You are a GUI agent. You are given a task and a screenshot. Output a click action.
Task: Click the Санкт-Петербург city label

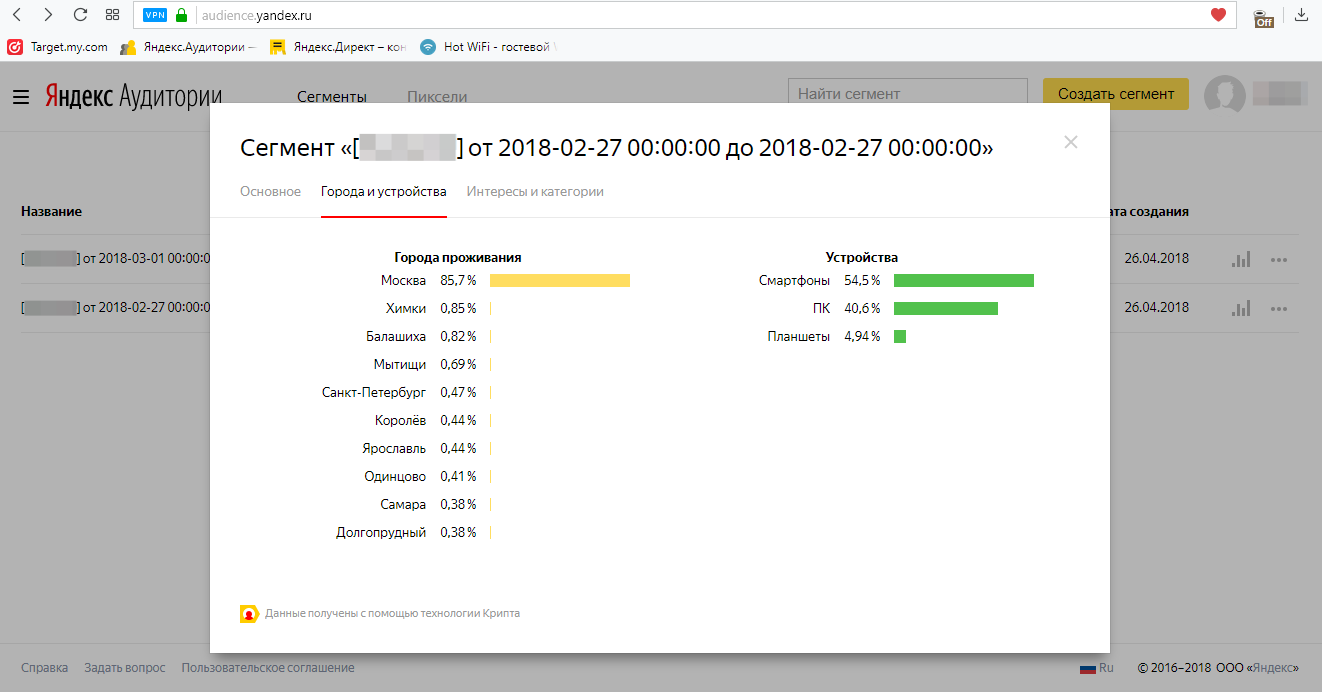(374, 392)
